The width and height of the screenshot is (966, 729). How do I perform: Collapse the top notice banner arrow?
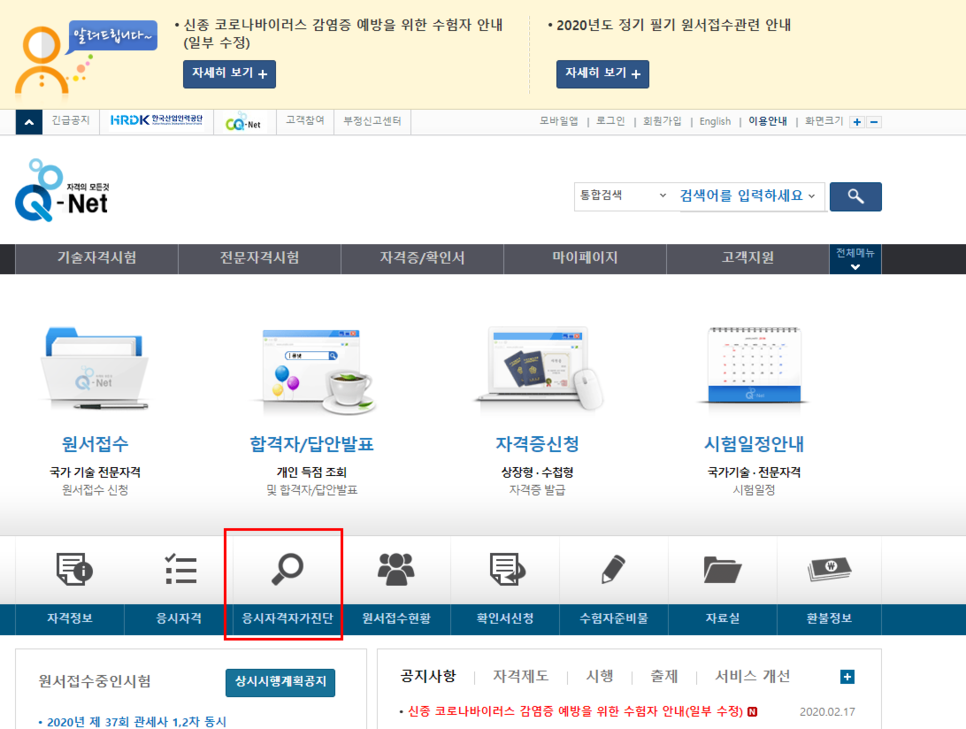point(29,122)
